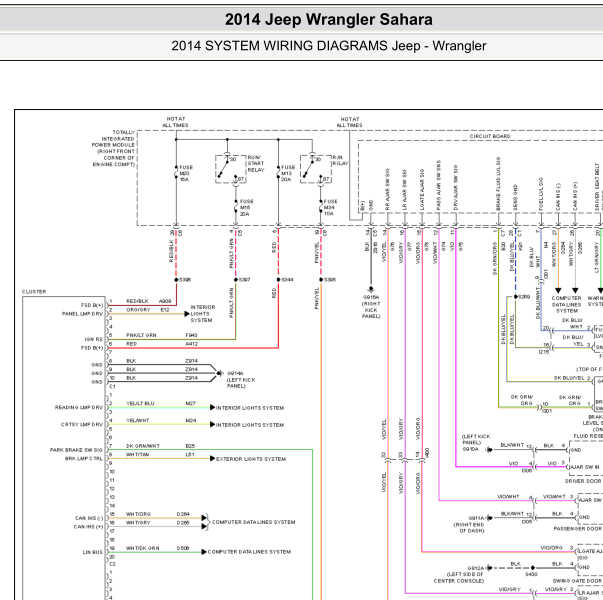
Task: Click circuit code 'D508' on WHT/DK GRN wire
Action: tap(183, 548)
